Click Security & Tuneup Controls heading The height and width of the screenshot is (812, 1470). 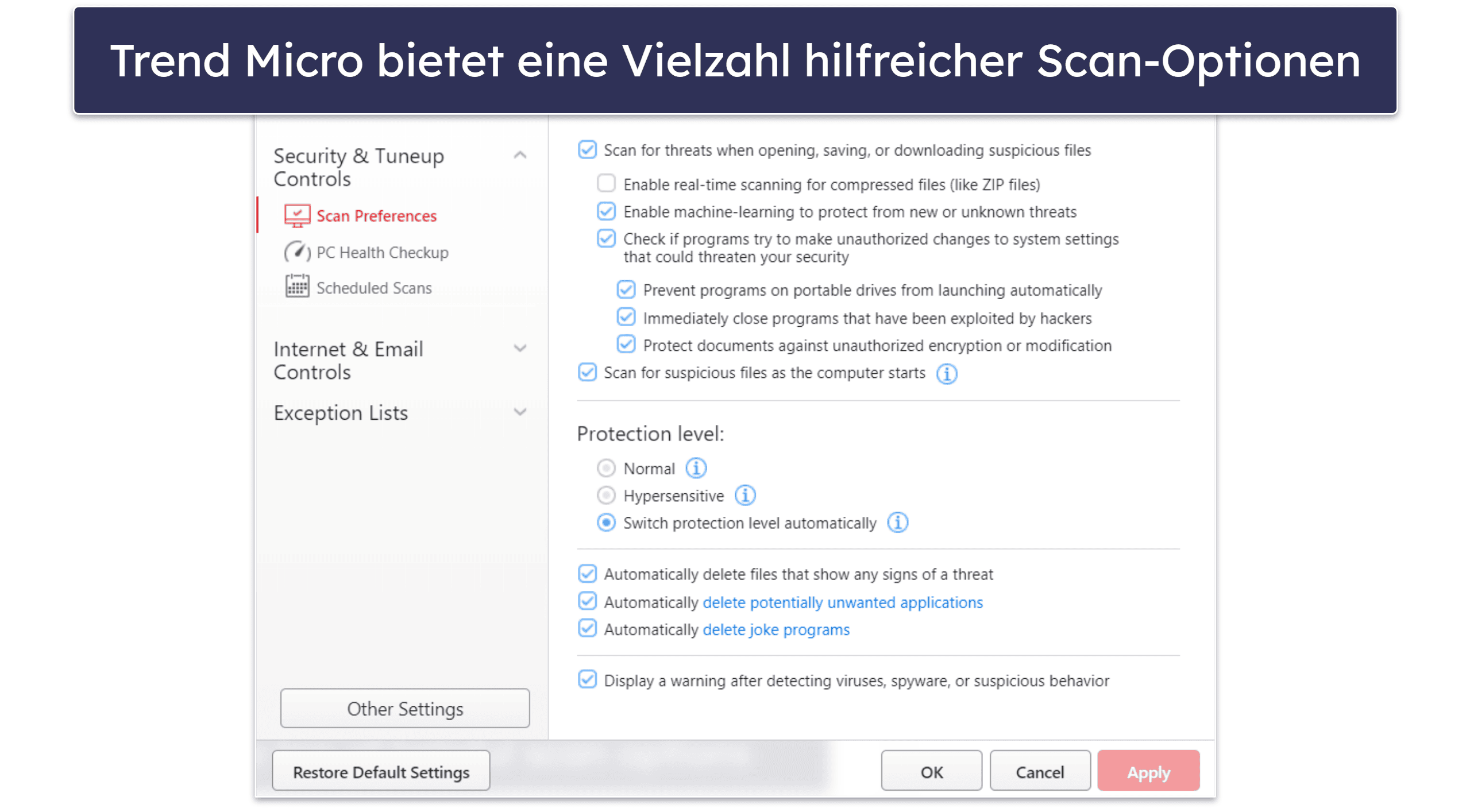[x=358, y=167]
